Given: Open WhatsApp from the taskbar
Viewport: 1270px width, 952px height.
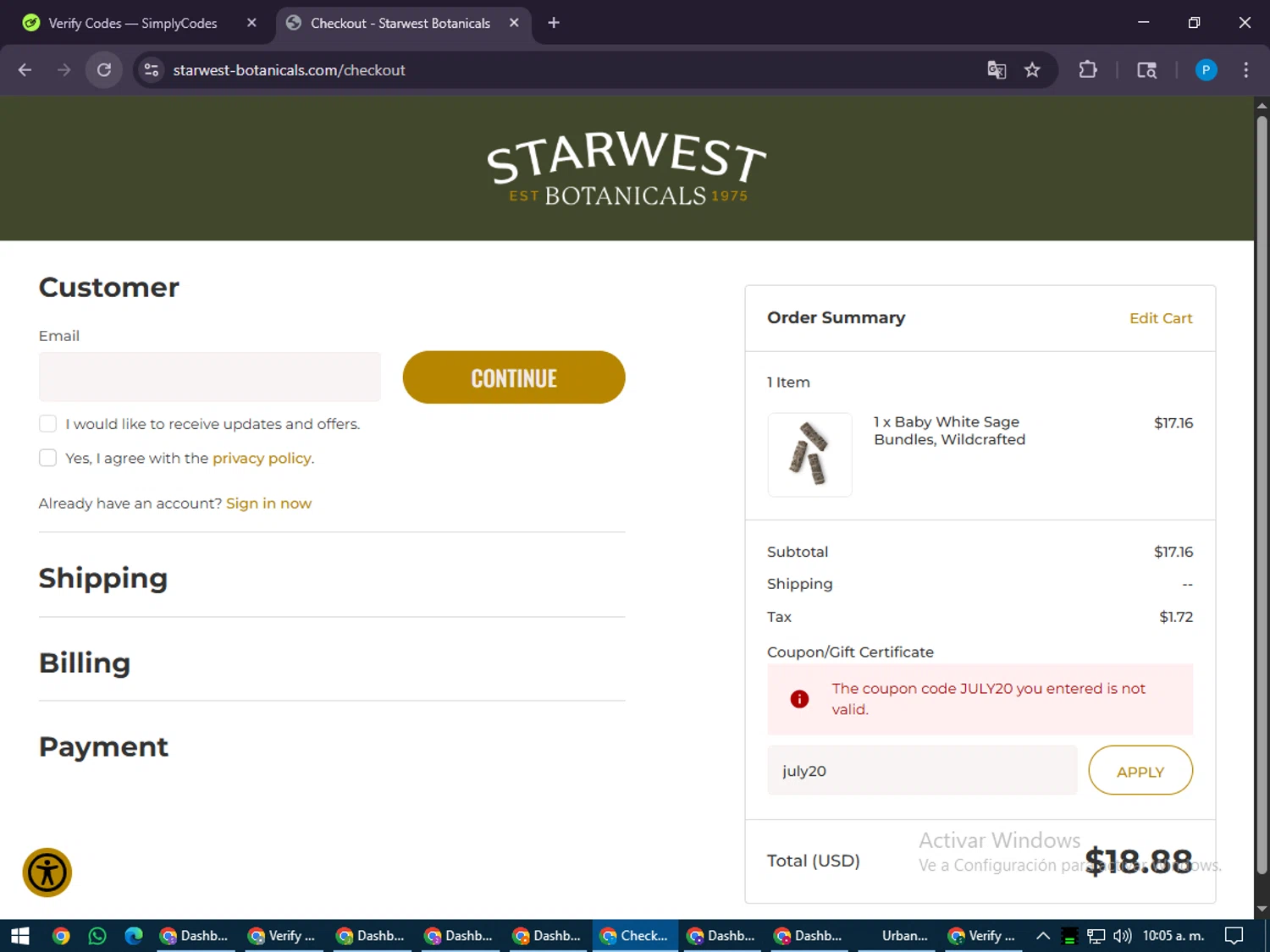Looking at the screenshot, I should point(97,936).
